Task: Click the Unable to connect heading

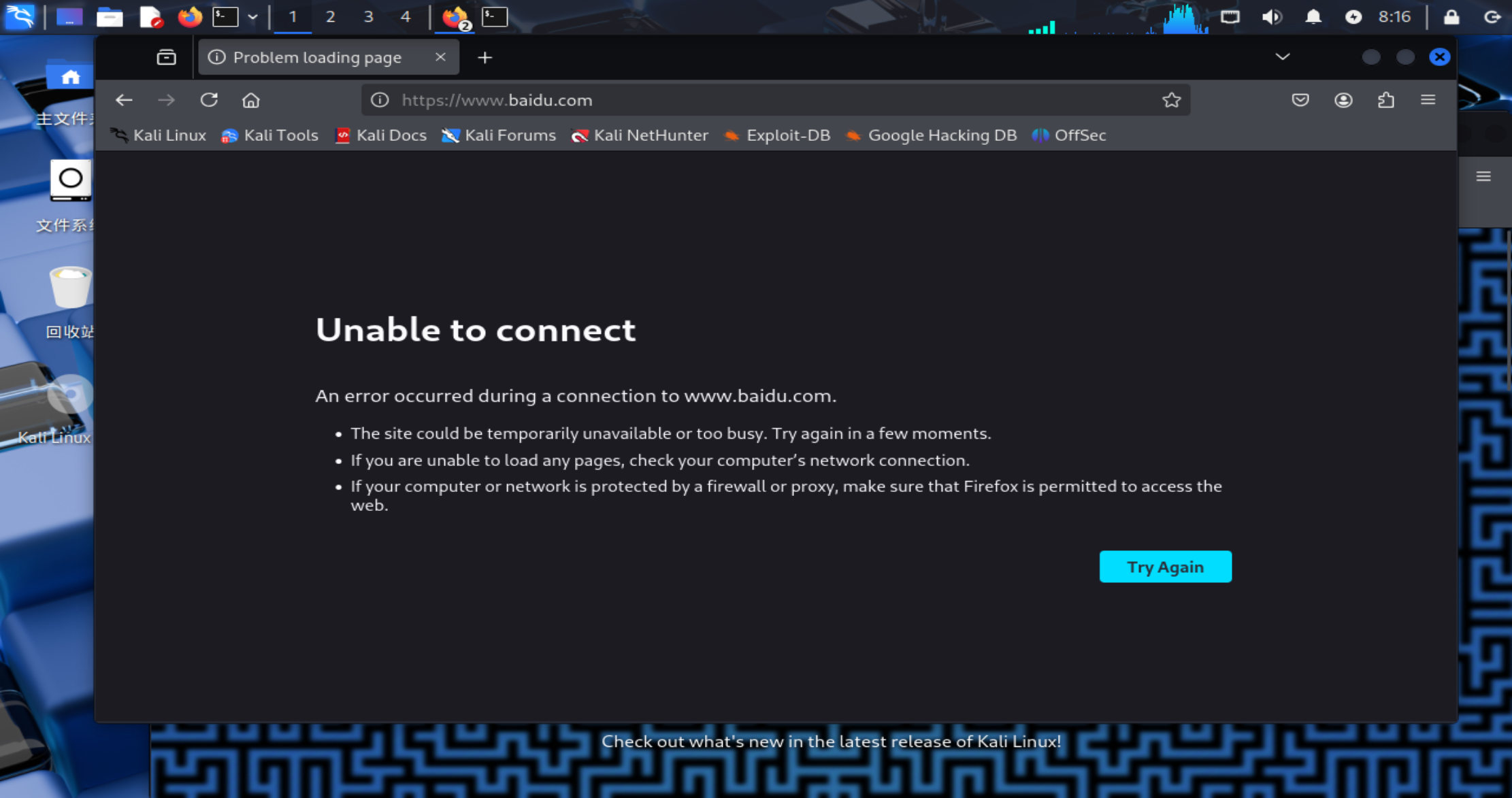Action: pyautogui.click(x=476, y=330)
